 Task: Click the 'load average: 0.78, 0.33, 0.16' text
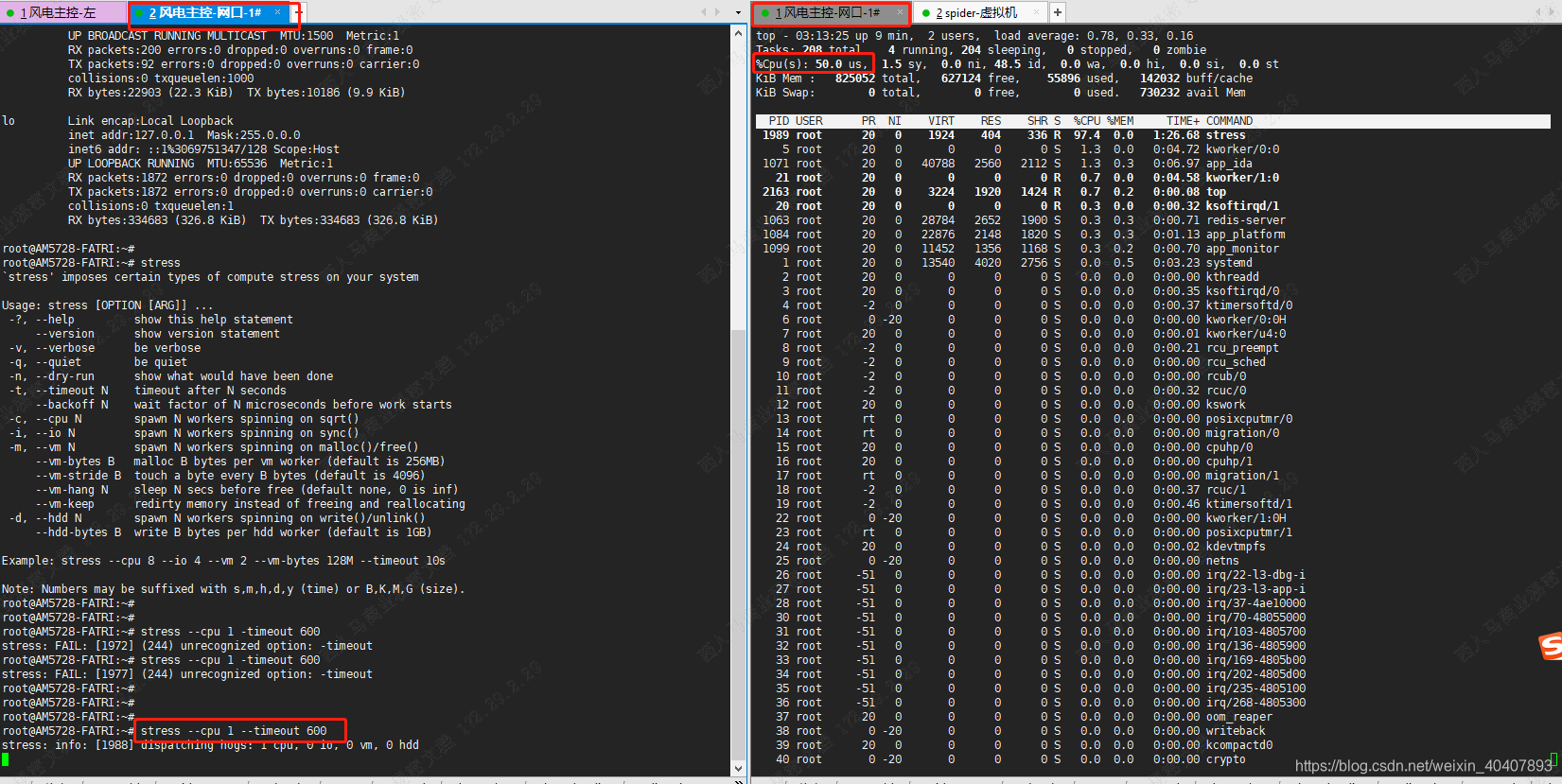pyautogui.click(x=1094, y=36)
